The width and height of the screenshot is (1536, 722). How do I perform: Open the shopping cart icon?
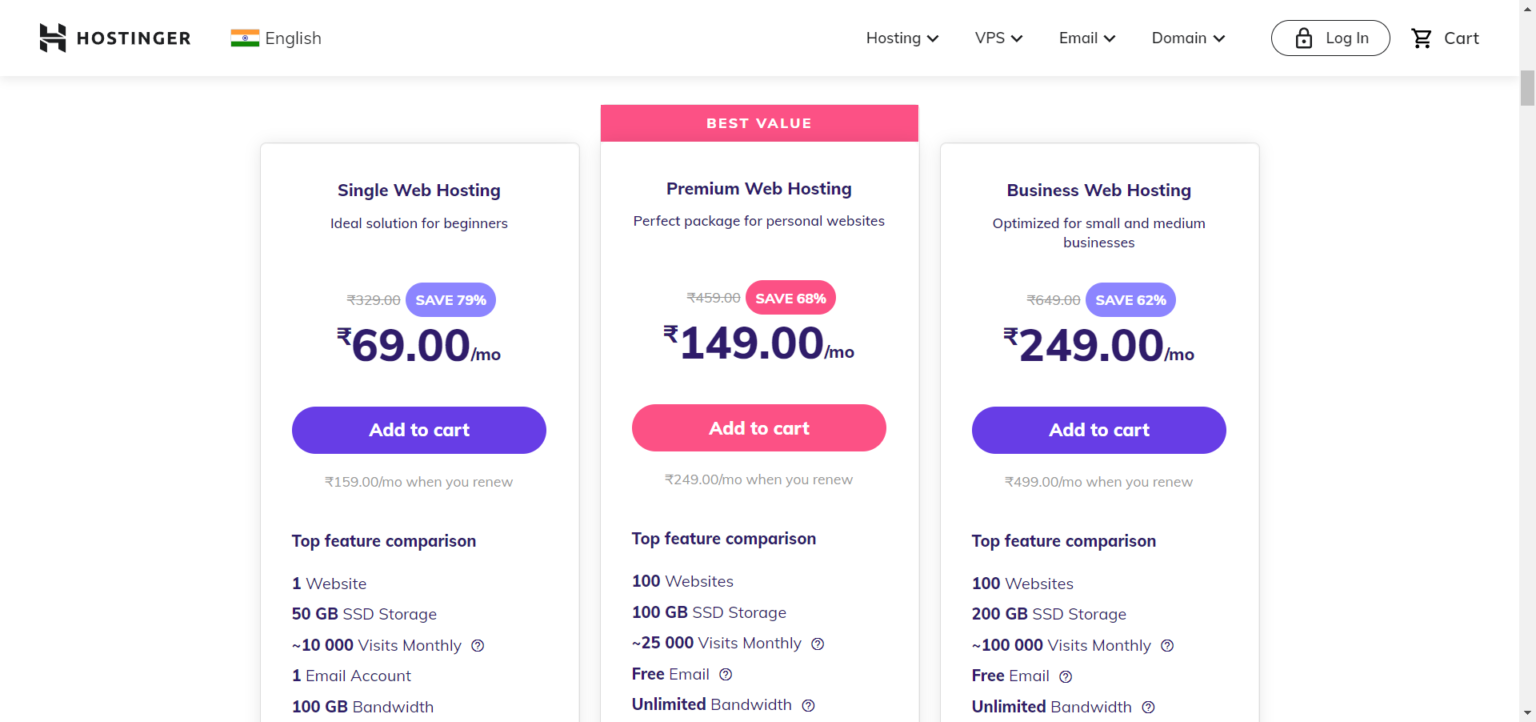pyautogui.click(x=1421, y=38)
